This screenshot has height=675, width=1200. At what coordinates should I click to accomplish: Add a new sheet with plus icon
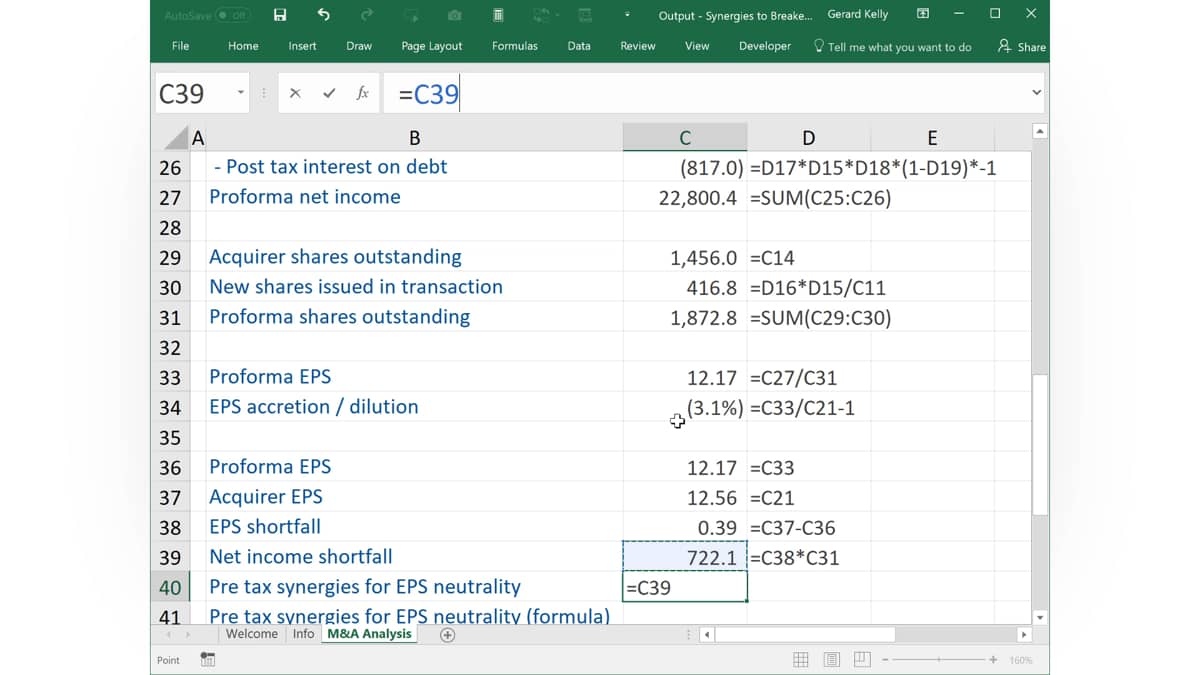point(447,634)
